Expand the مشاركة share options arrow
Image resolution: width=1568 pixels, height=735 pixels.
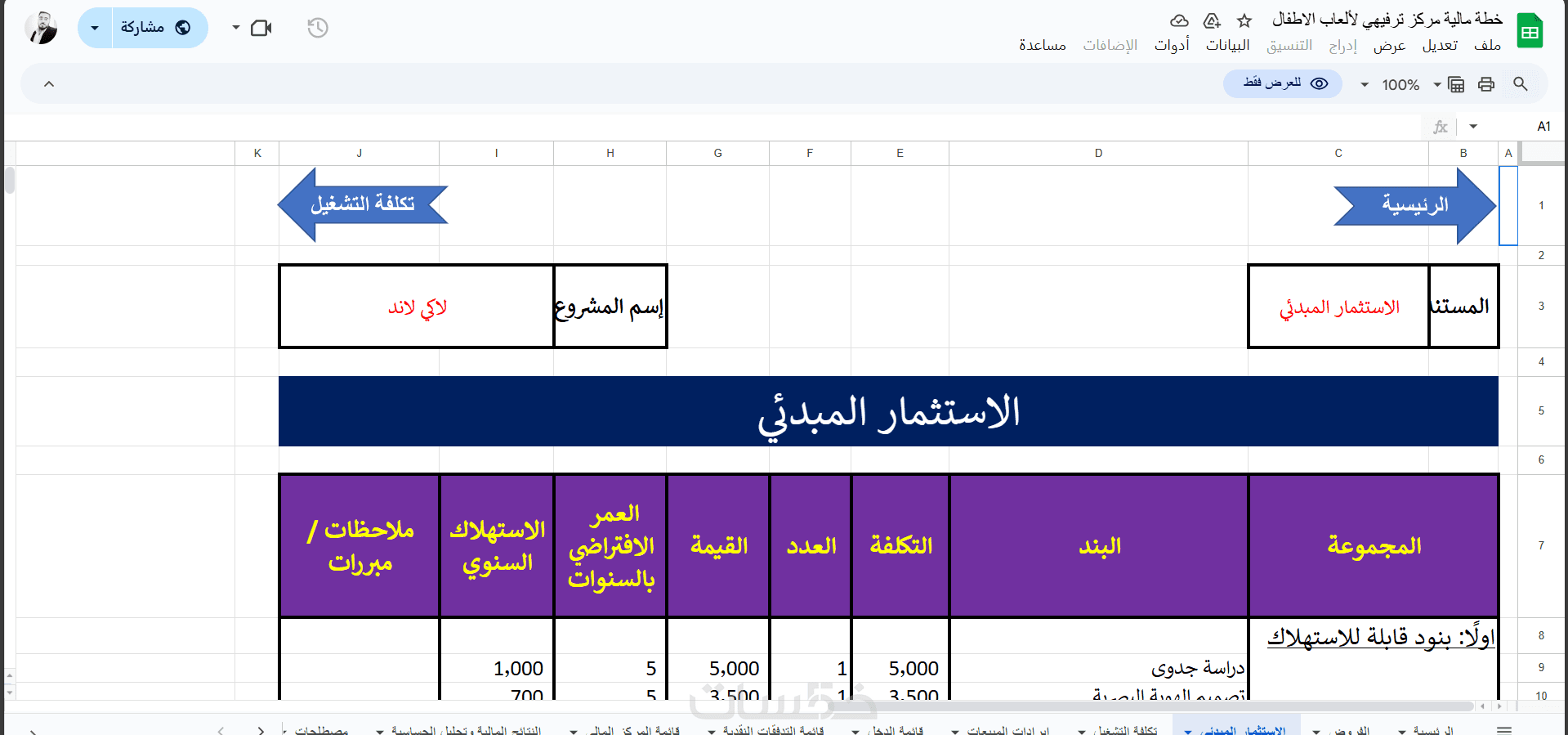[95, 28]
